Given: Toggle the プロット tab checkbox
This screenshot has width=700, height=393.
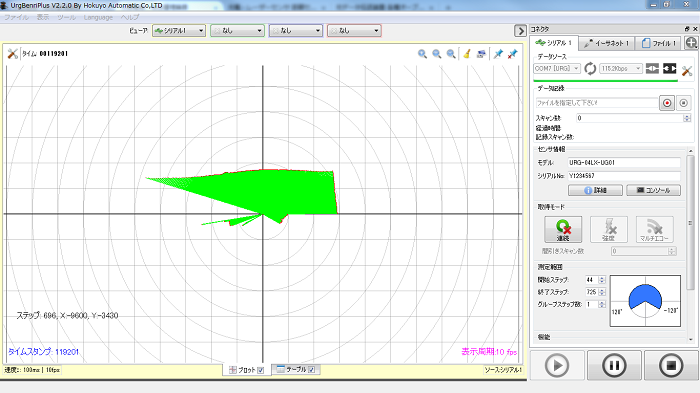Looking at the screenshot, I should click(x=261, y=370).
